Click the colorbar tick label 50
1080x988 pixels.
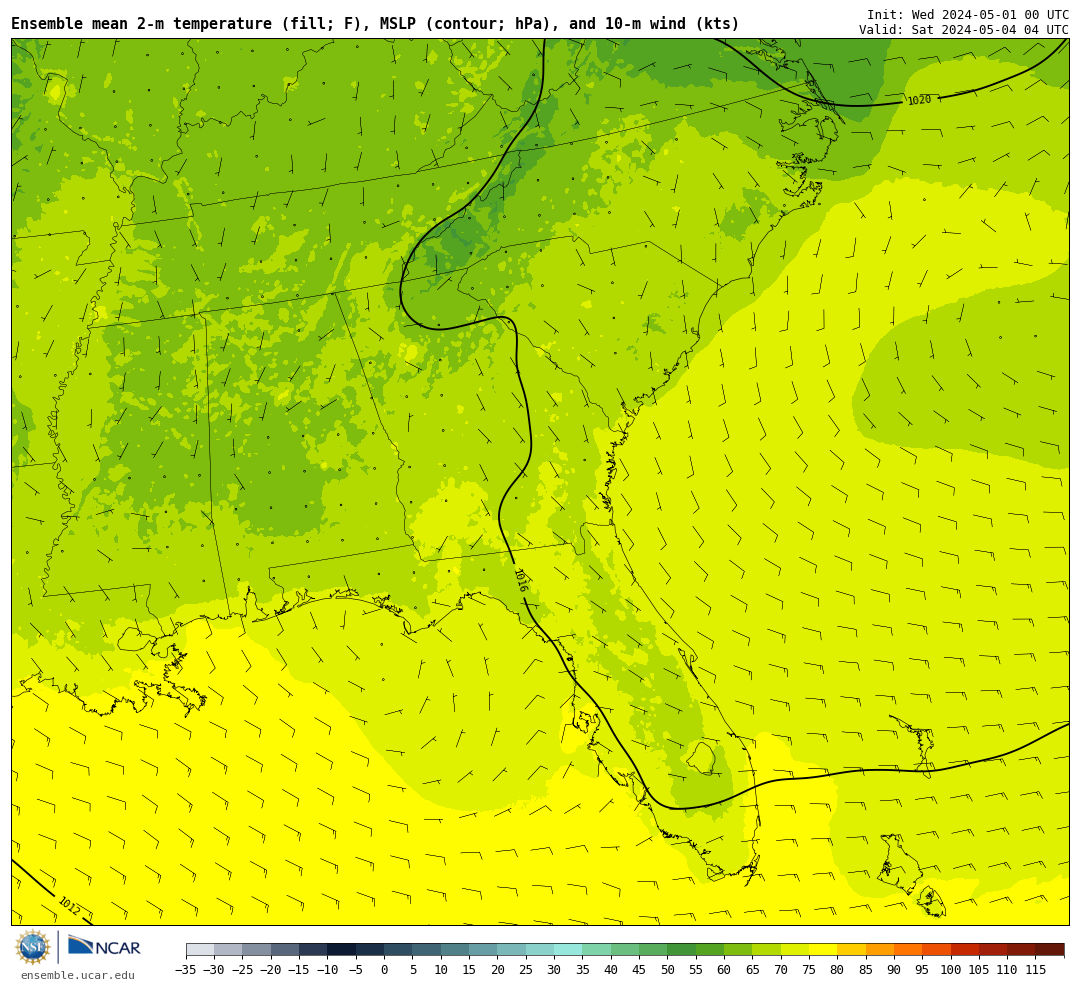click(667, 969)
